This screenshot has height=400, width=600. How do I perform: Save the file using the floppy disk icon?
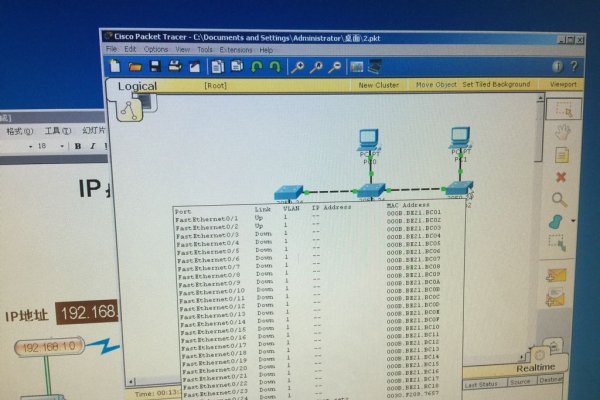pos(155,66)
